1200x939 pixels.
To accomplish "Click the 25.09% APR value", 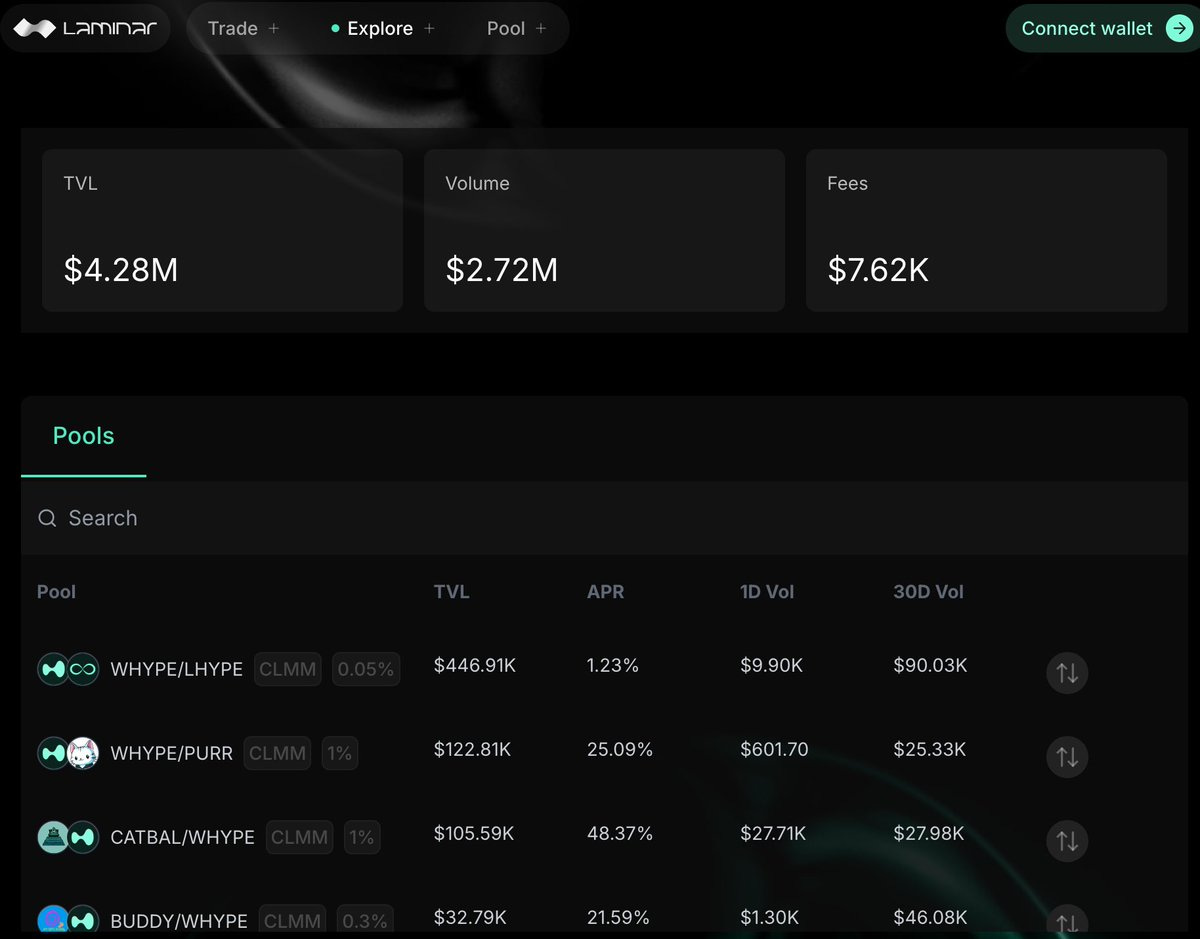I will tap(620, 749).
